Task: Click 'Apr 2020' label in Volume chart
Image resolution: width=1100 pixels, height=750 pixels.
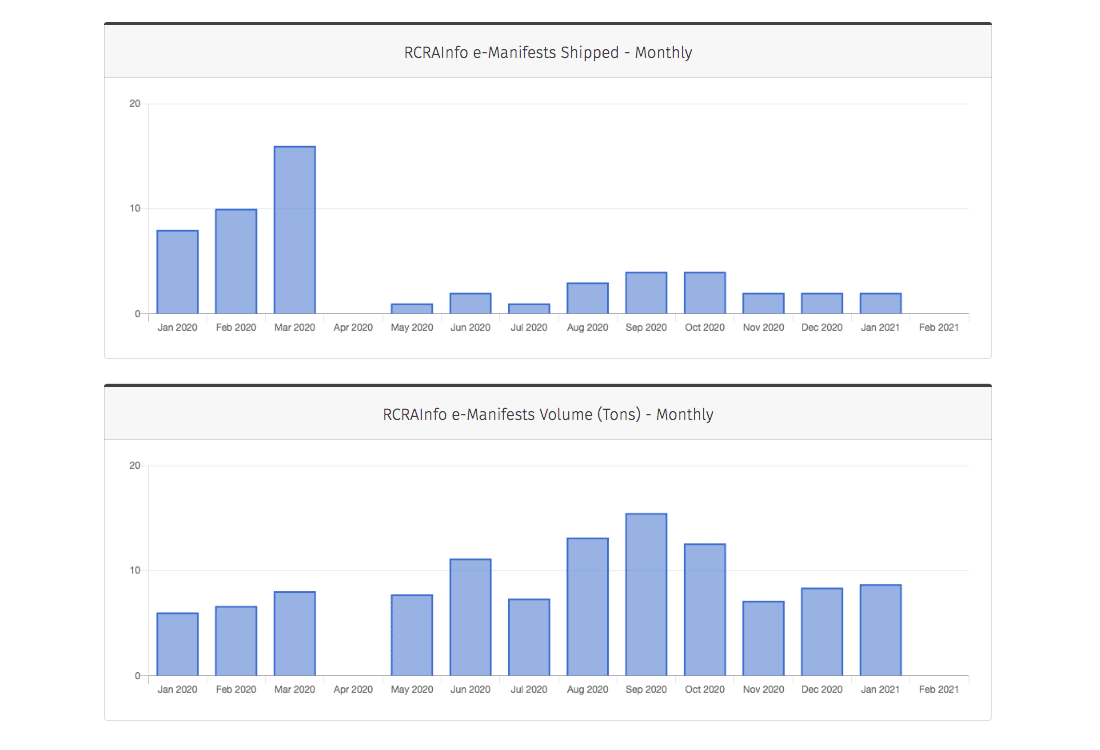Action: (353, 690)
